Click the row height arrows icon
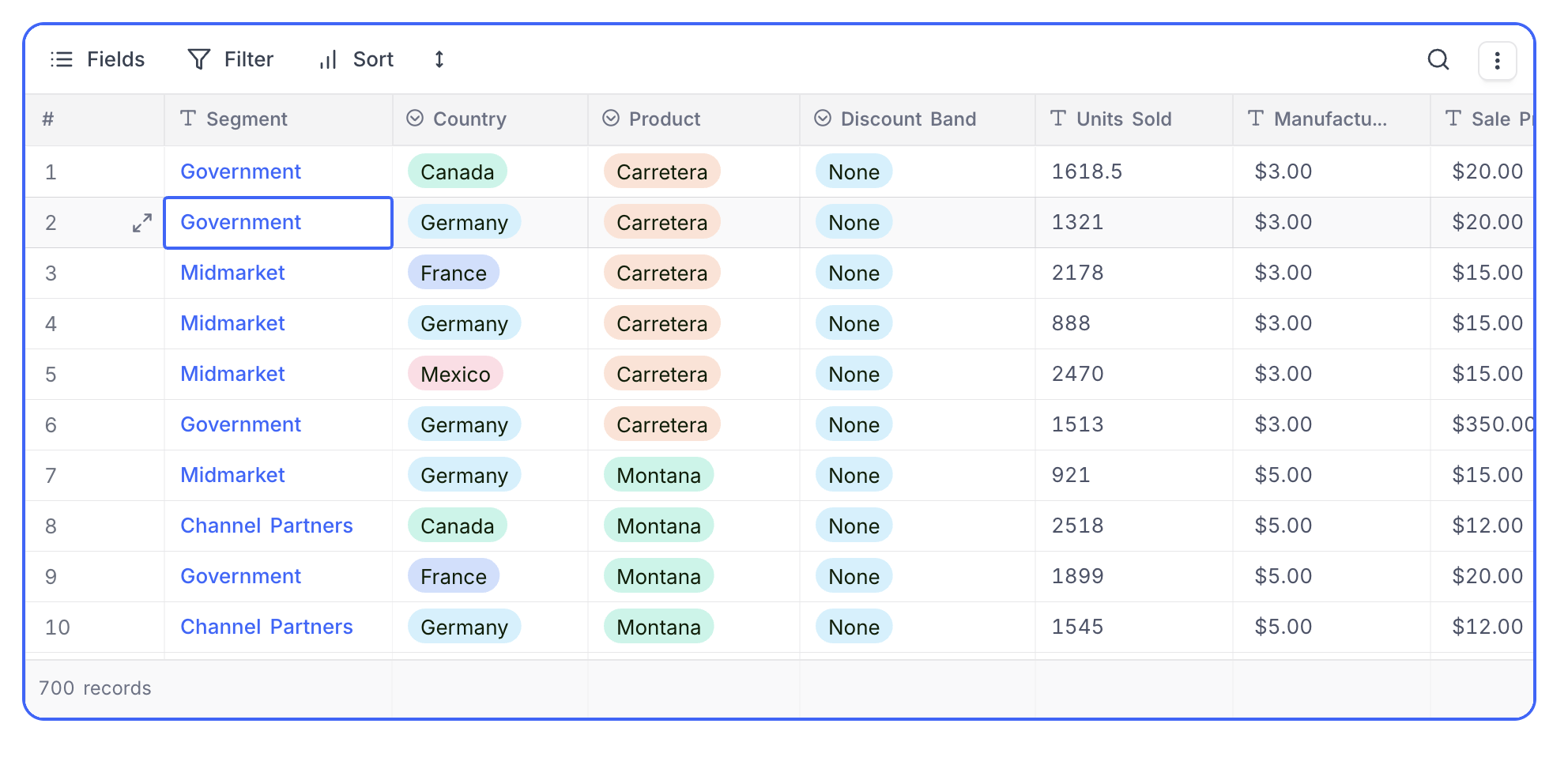Image resolution: width=1568 pixels, height=765 pixels. click(x=439, y=59)
